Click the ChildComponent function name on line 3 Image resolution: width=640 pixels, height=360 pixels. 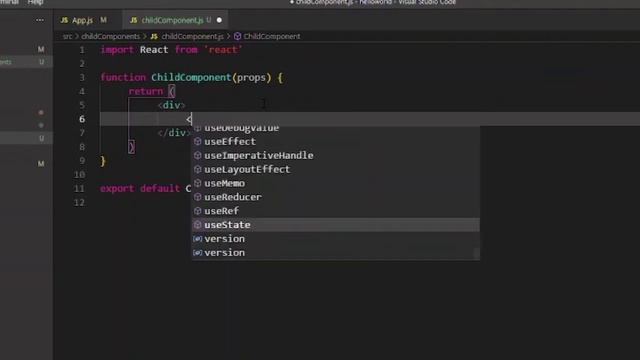tap(191, 78)
